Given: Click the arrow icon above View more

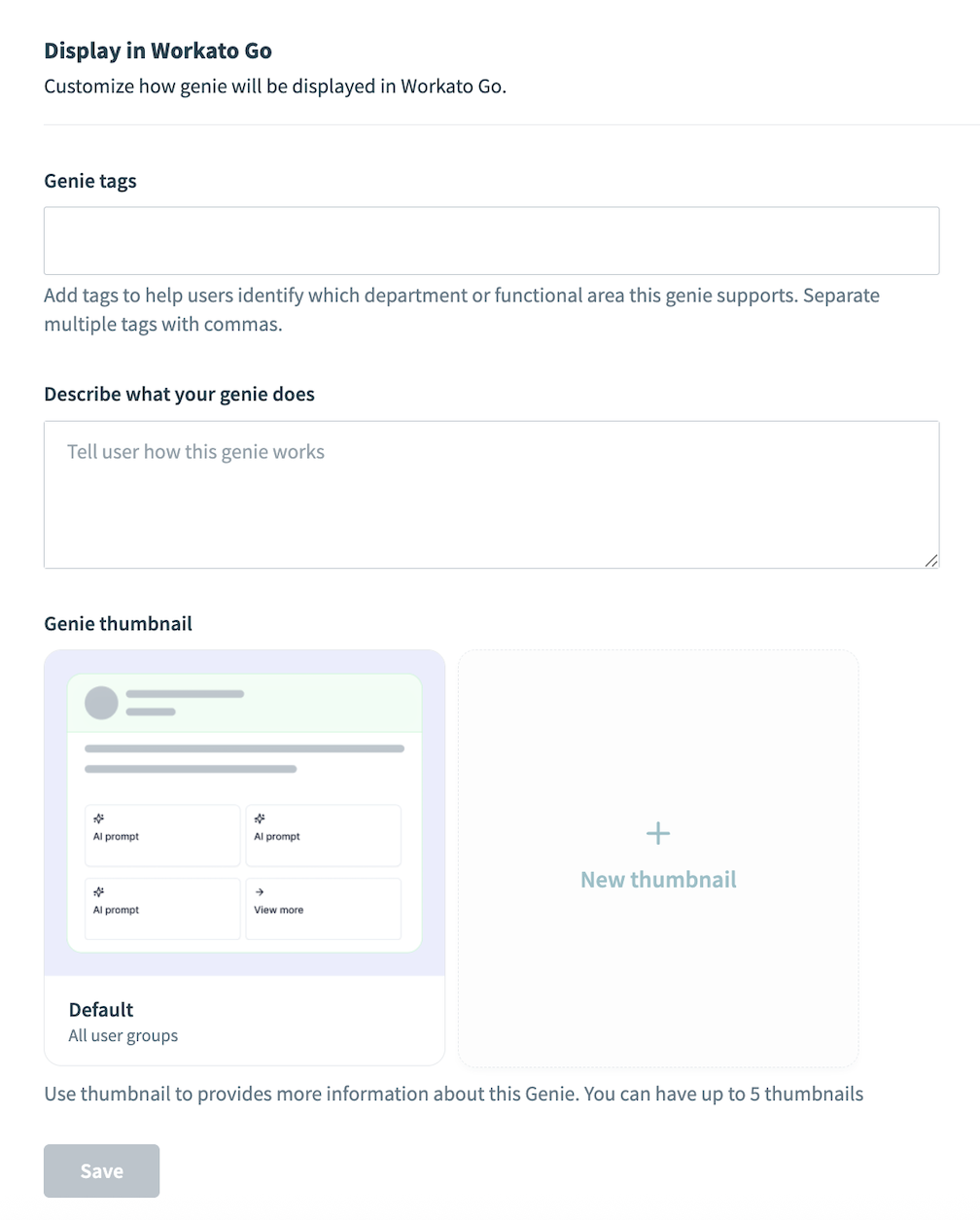Looking at the screenshot, I should [260, 891].
